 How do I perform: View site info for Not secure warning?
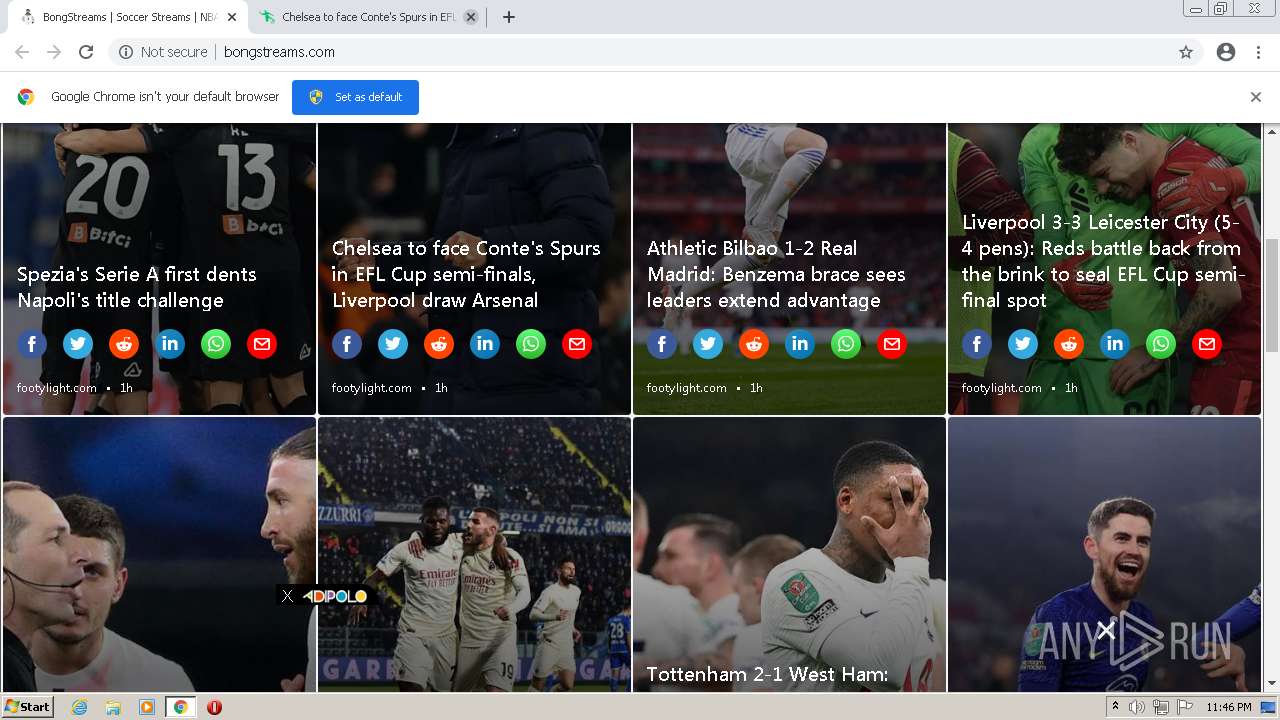point(163,52)
